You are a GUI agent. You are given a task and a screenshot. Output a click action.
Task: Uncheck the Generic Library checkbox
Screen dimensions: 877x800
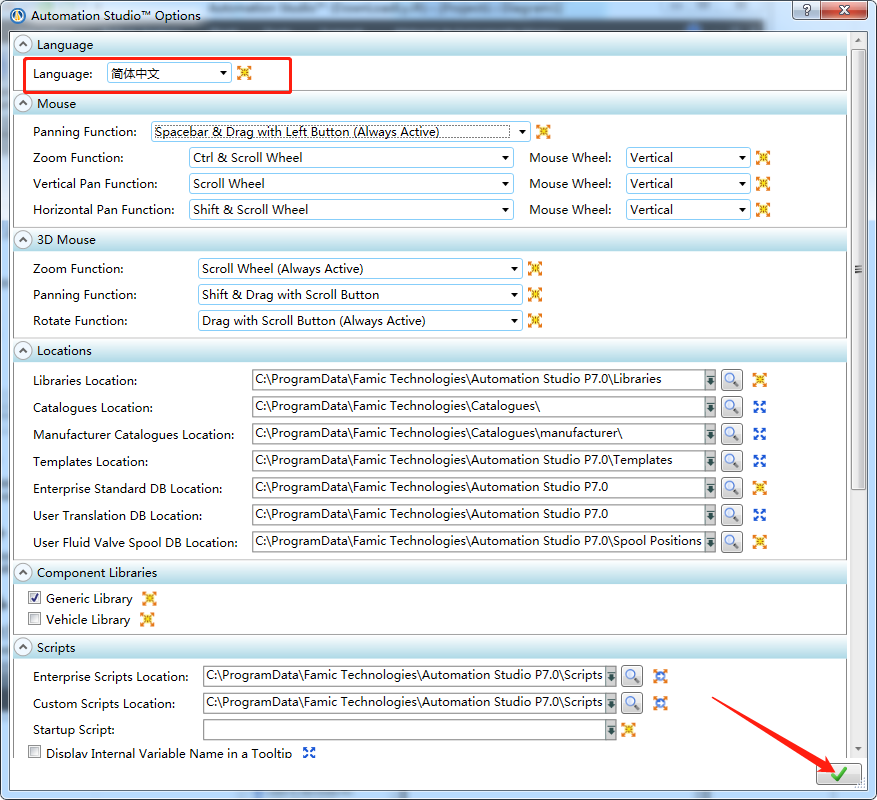click(x=35, y=598)
